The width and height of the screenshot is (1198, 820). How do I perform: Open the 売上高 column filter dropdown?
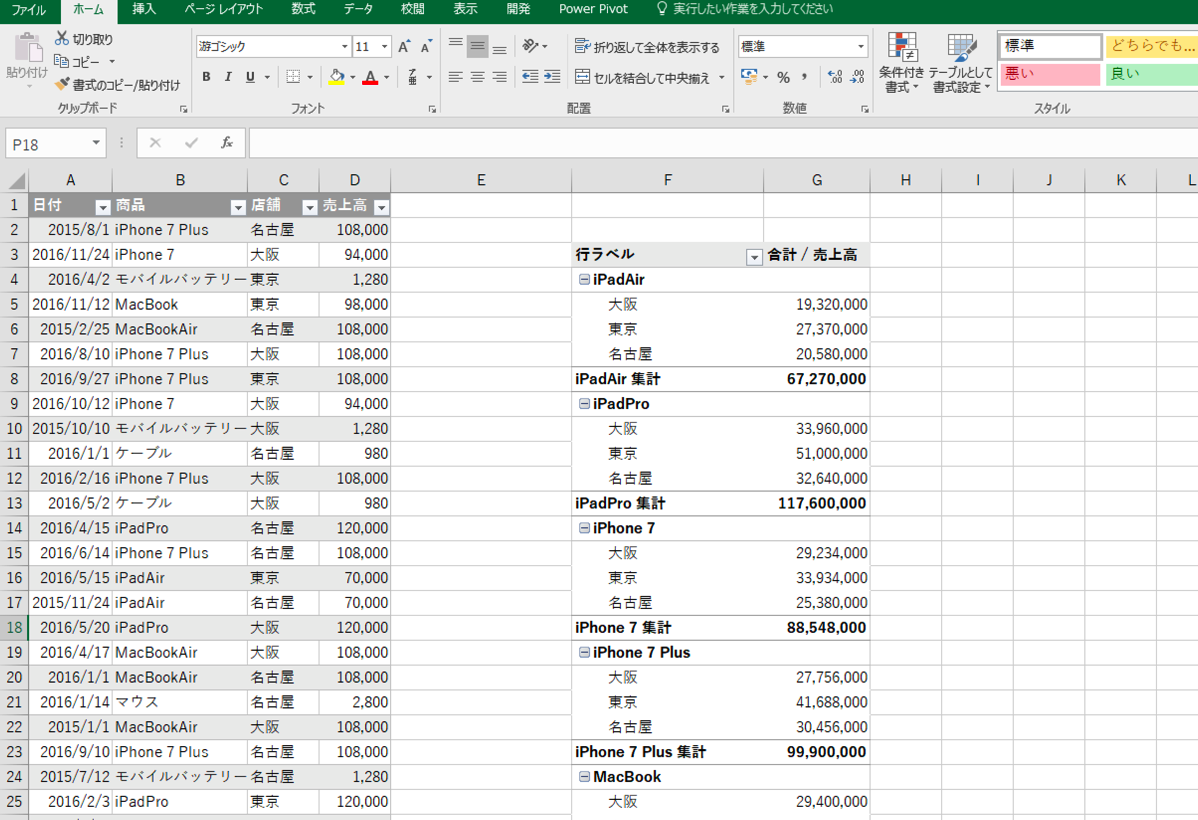(x=381, y=207)
